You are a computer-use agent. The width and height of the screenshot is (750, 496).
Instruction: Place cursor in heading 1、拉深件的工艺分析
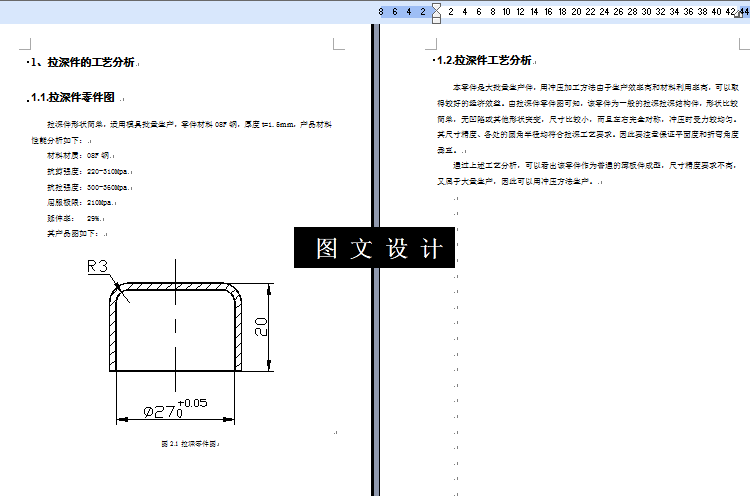pos(82,62)
